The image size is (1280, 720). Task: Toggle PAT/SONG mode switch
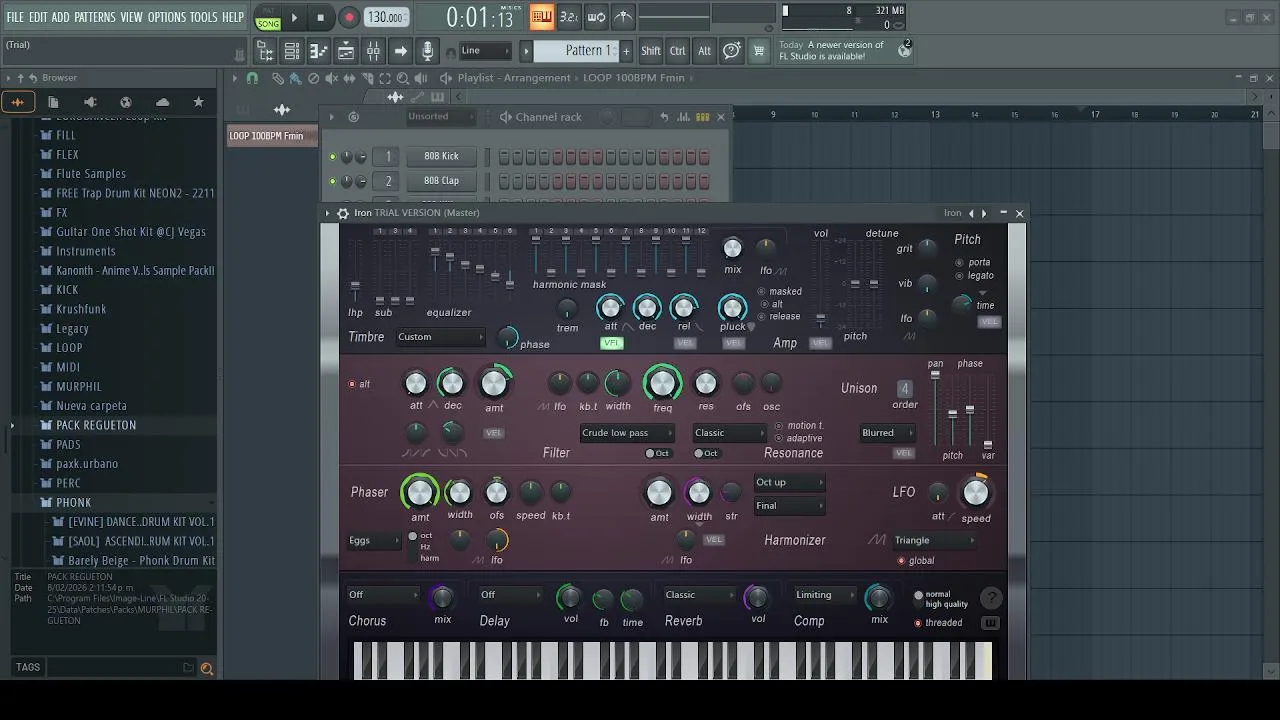click(268, 18)
